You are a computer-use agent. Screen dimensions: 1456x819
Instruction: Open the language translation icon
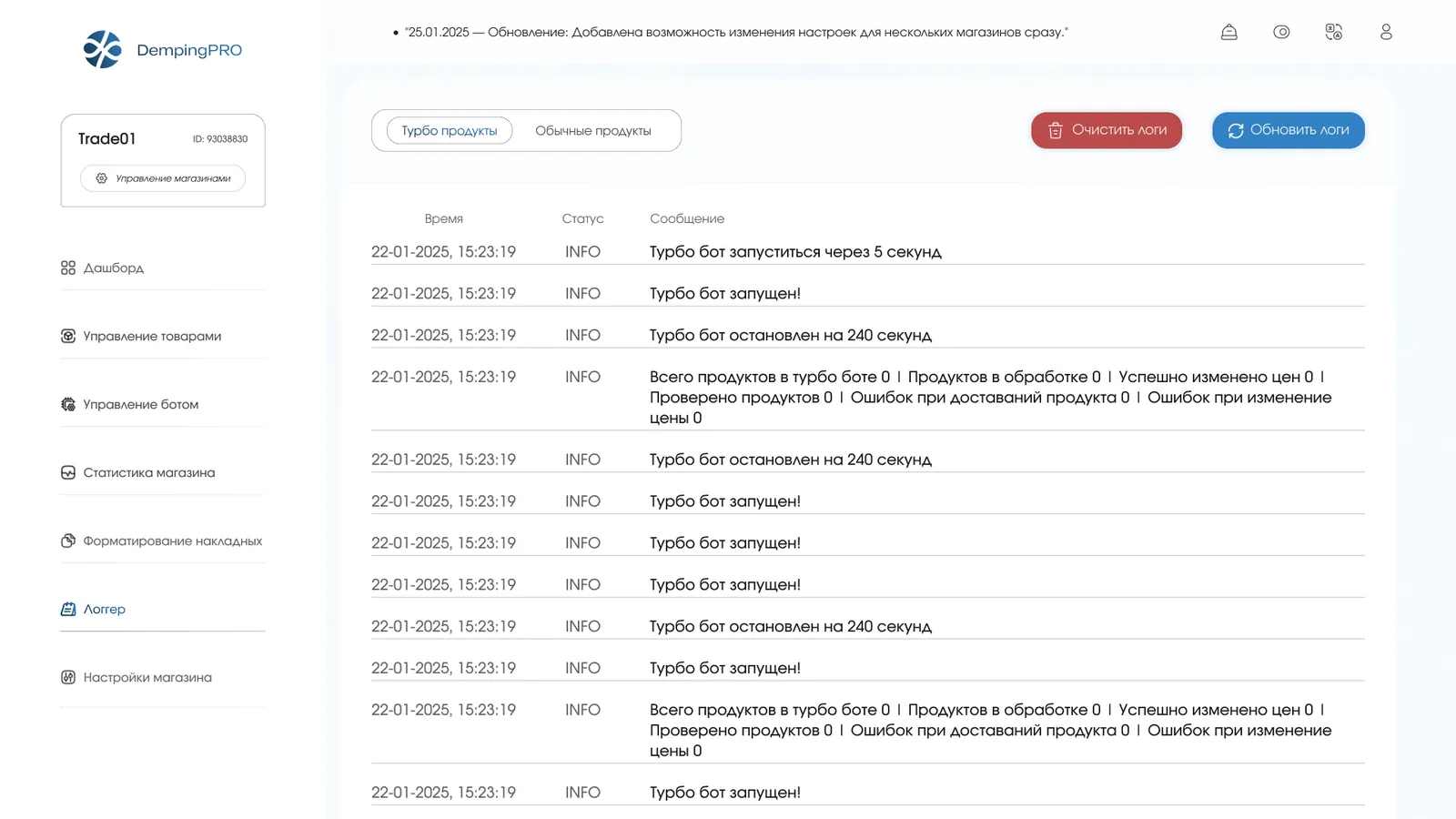[1334, 32]
